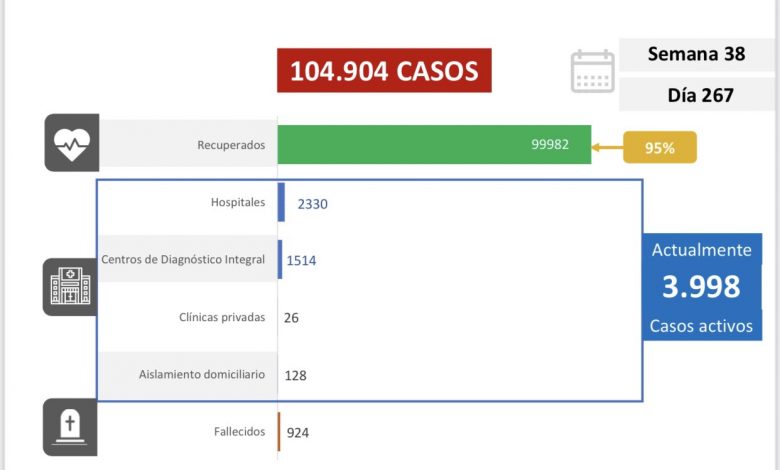
Task: Select the green Recuperados 99982 bar
Action: [x=434, y=144]
